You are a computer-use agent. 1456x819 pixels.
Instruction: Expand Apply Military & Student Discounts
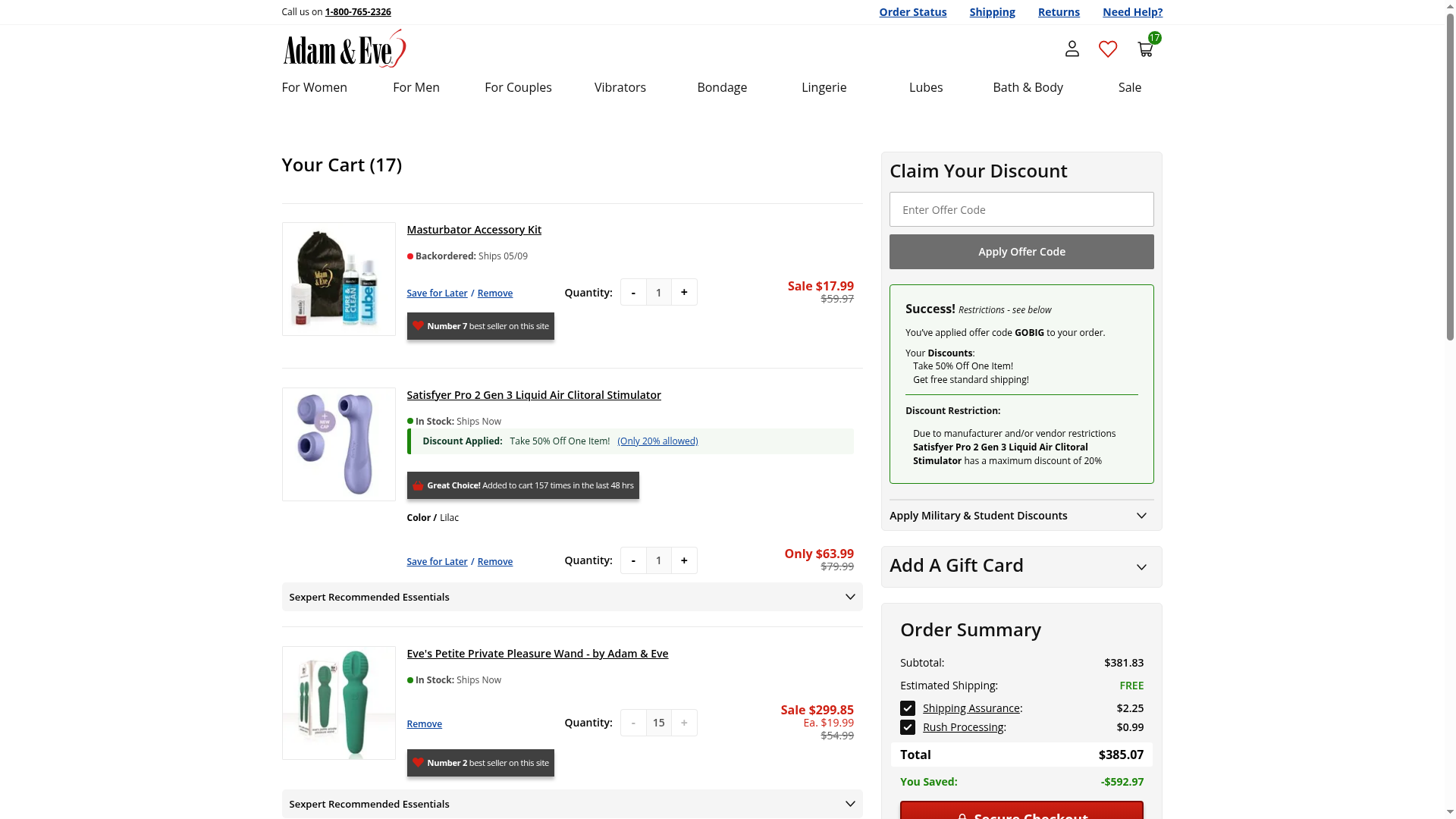coord(1021,516)
